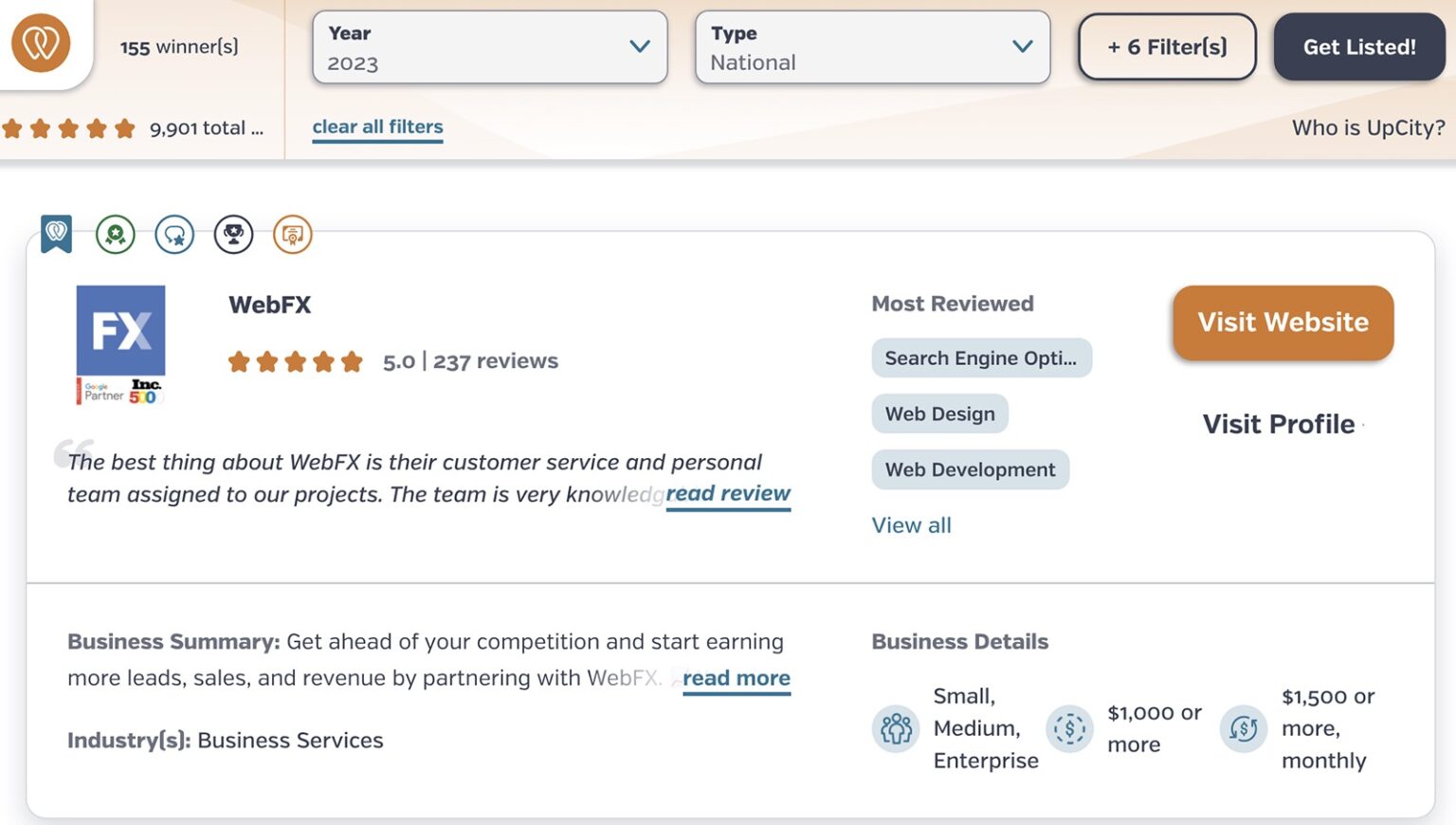Click the Get Listed! button

click(x=1359, y=46)
